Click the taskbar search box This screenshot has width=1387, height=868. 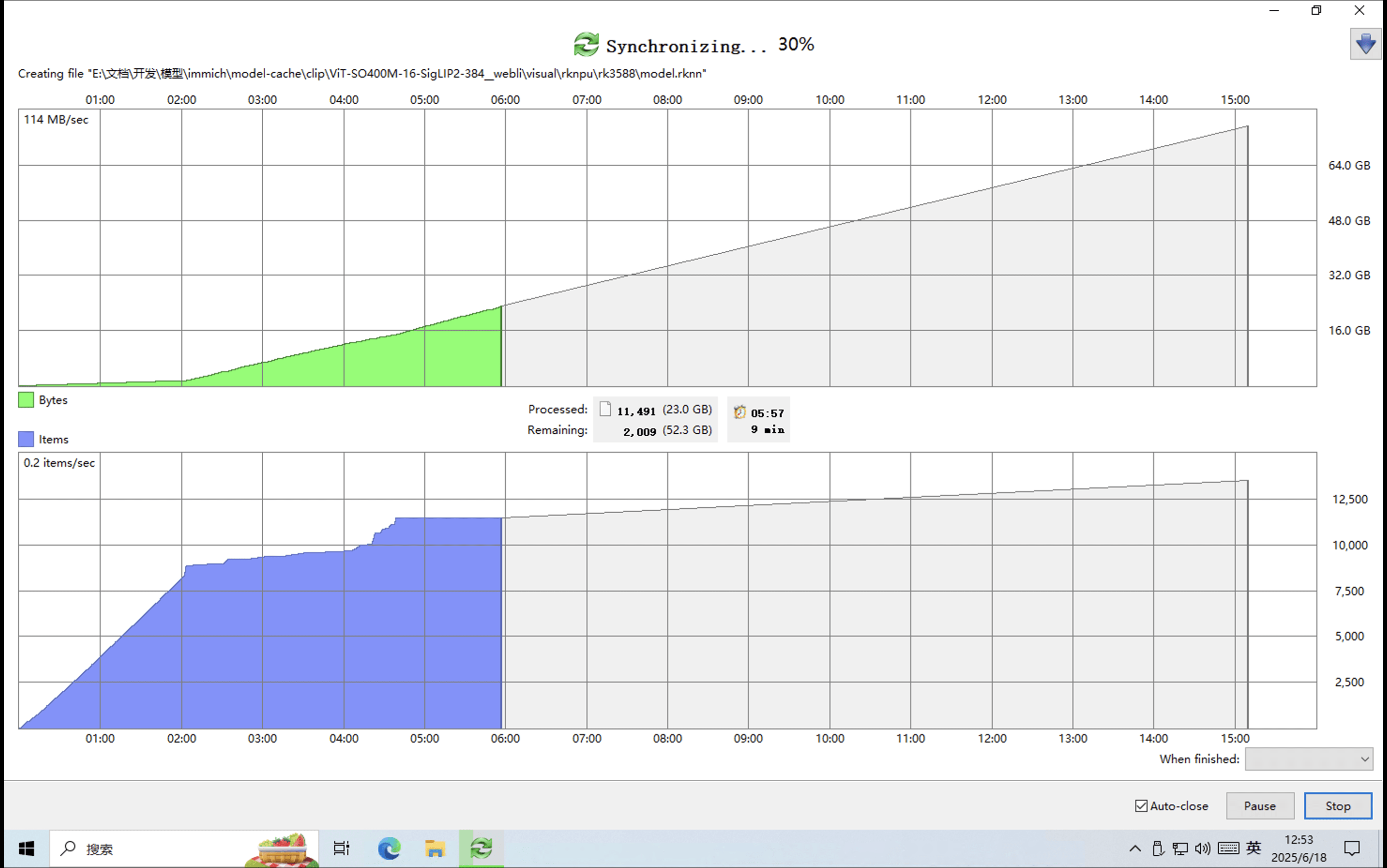click(184, 849)
